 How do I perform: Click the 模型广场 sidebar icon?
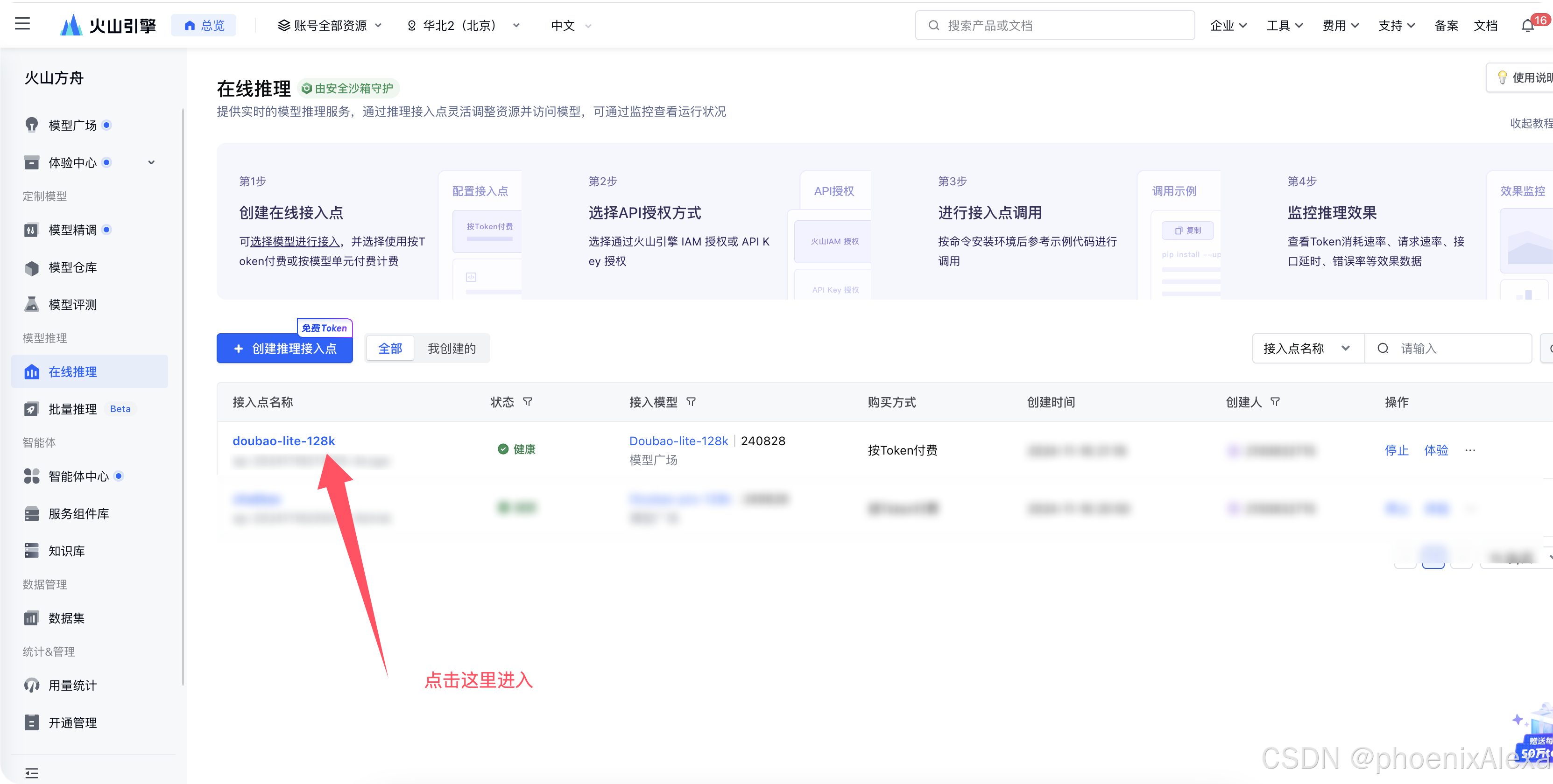(31, 125)
